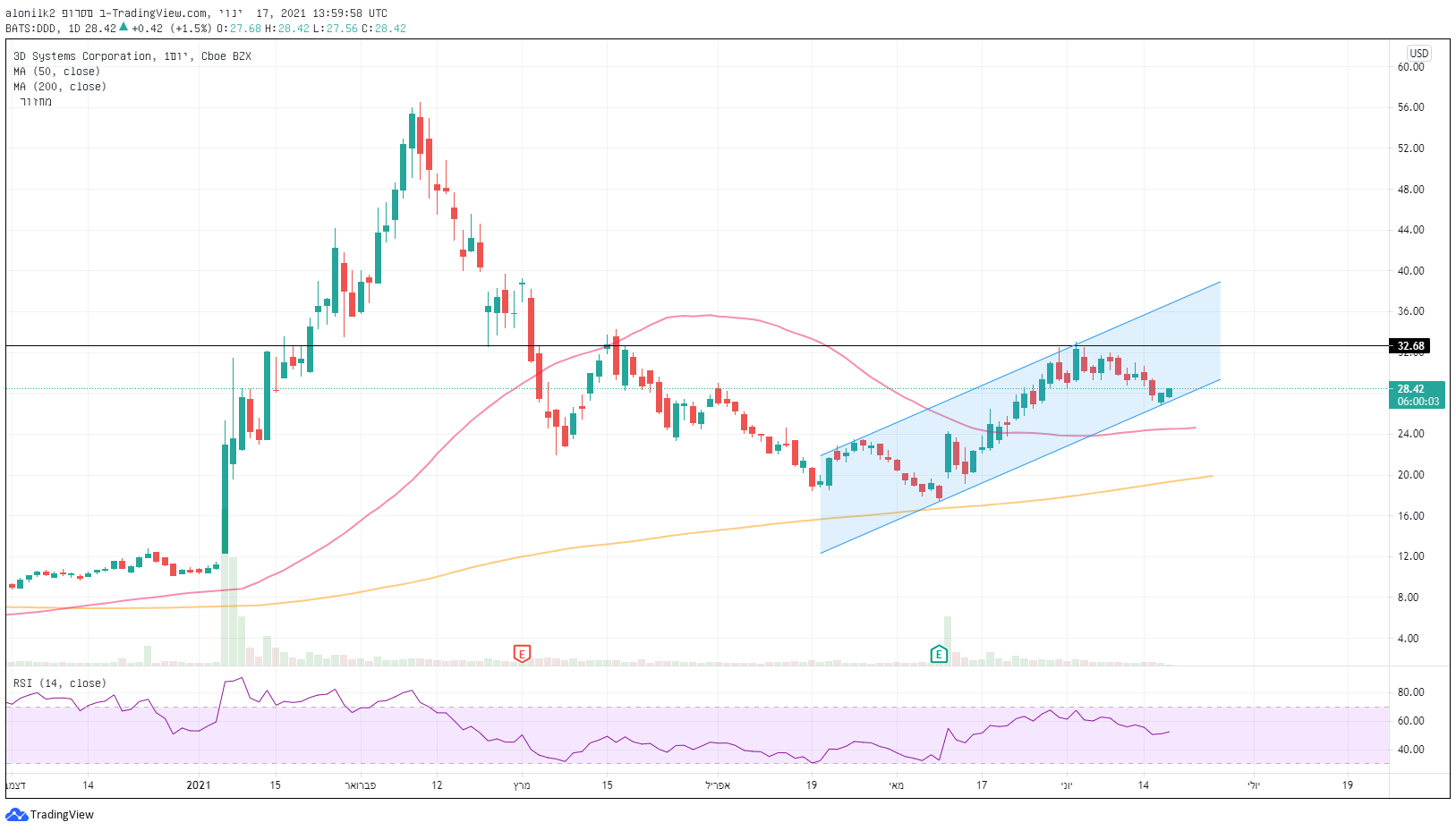Select the MA (50, close) legend
1456x831 pixels.
56,72
